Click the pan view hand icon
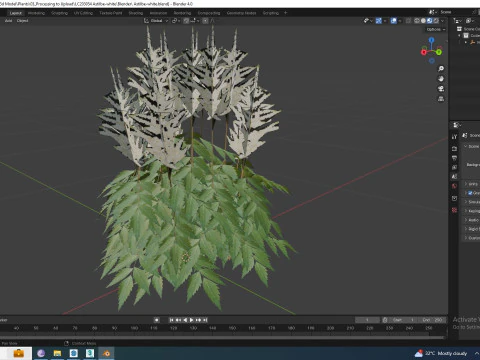This screenshot has height=360, width=480. [x=441, y=79]
